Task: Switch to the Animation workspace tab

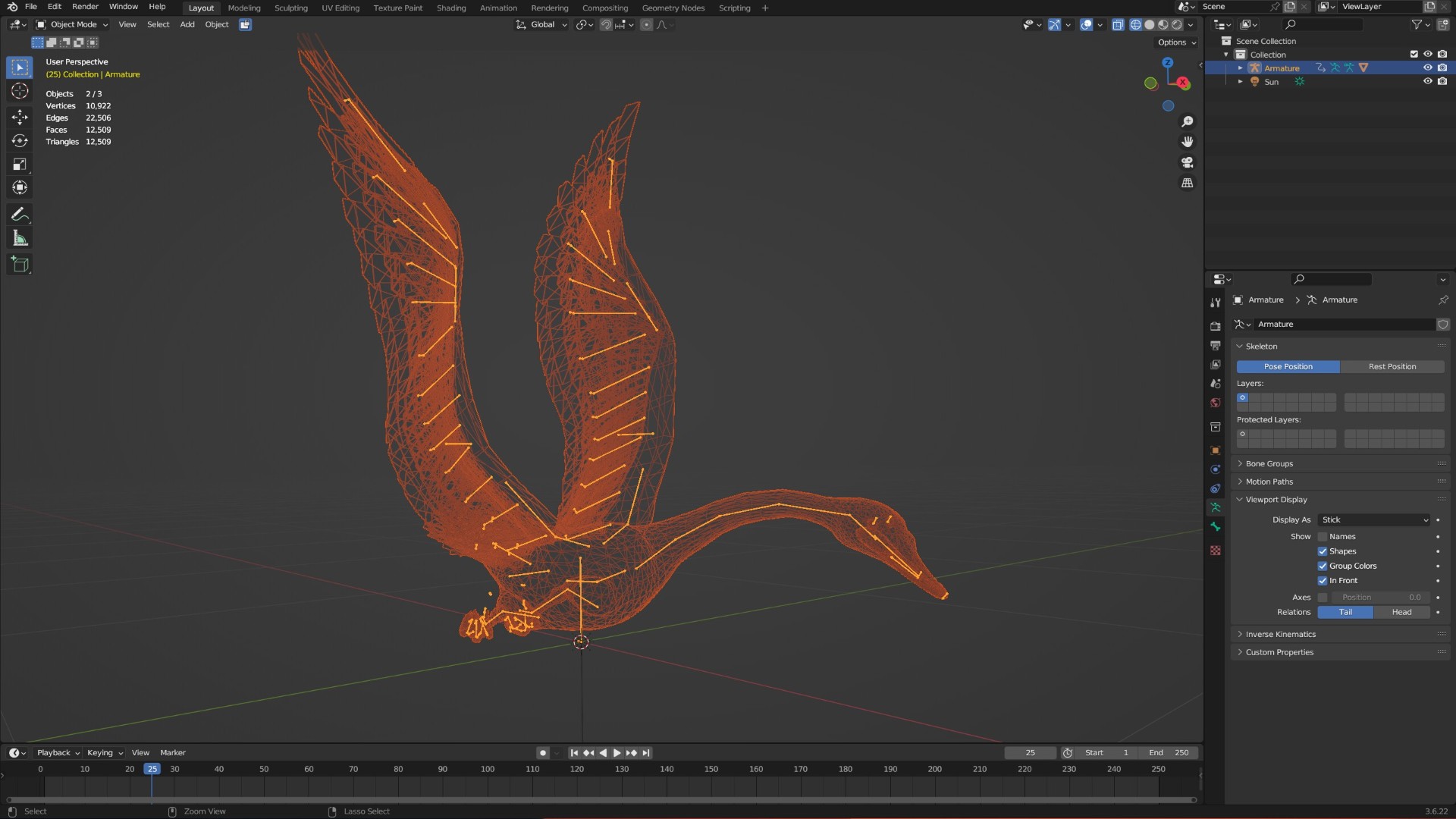Action: pyautogui.click(x=498, y=8)
